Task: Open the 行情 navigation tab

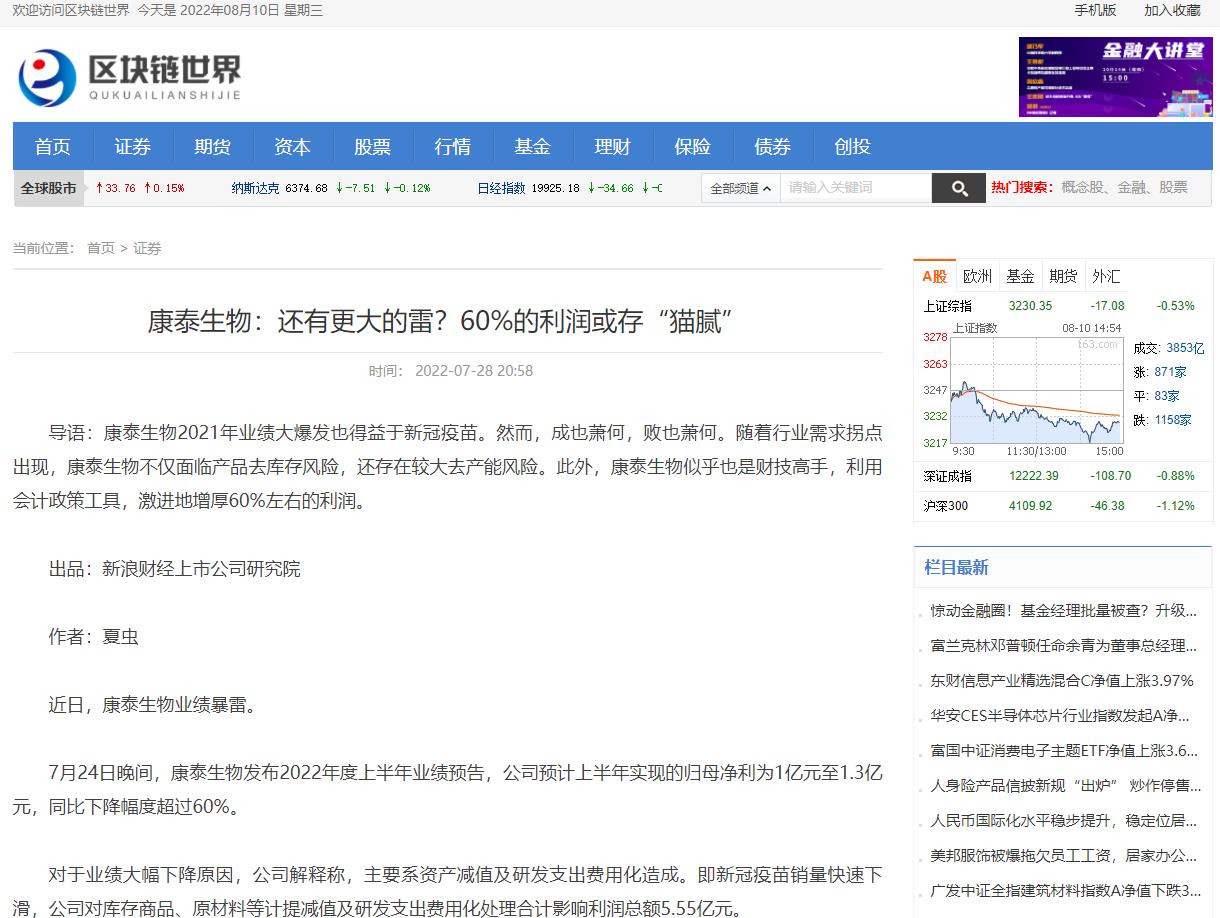Action: point(453,147)
